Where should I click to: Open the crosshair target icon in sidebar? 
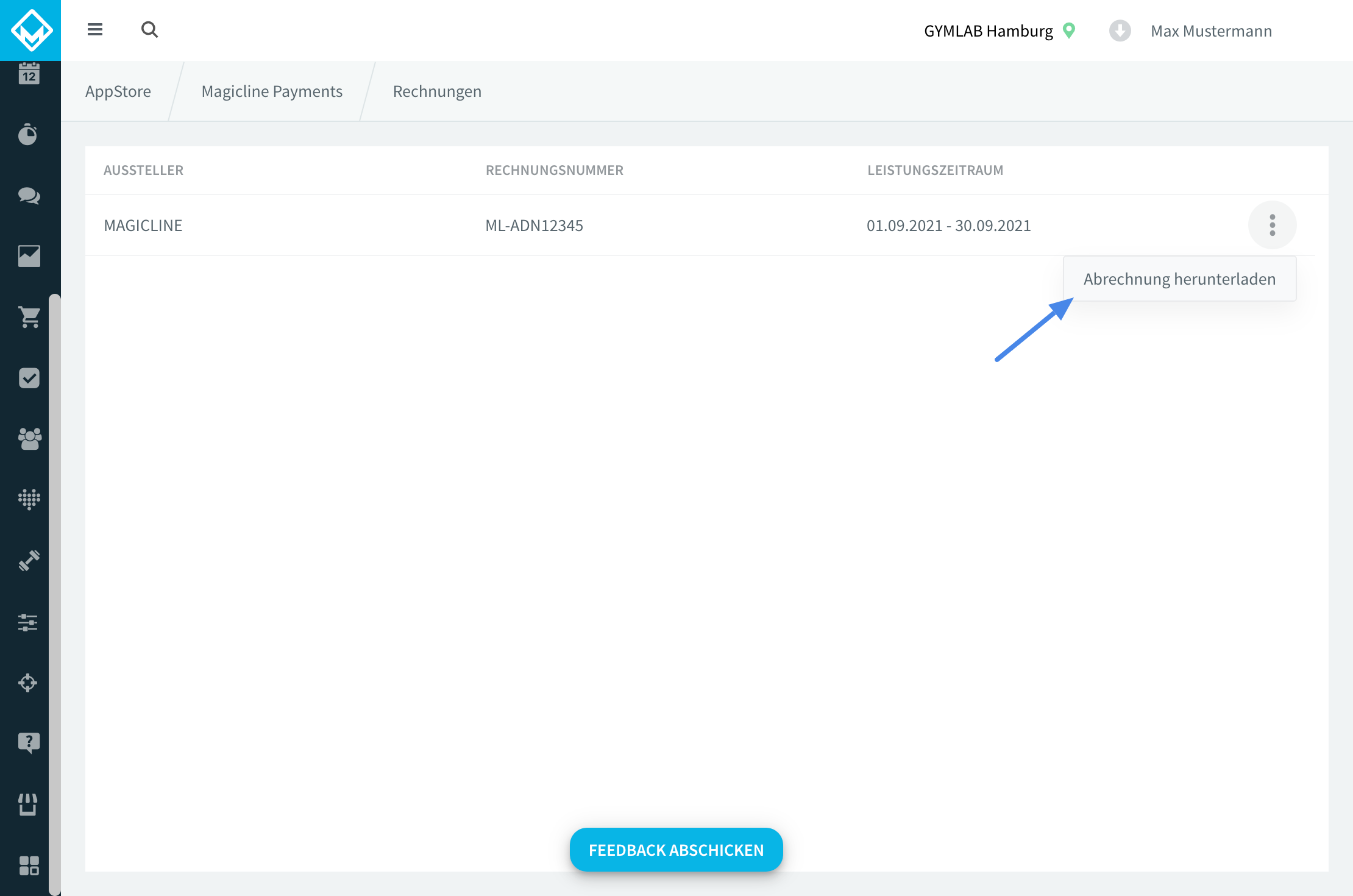tap(28, 683)
